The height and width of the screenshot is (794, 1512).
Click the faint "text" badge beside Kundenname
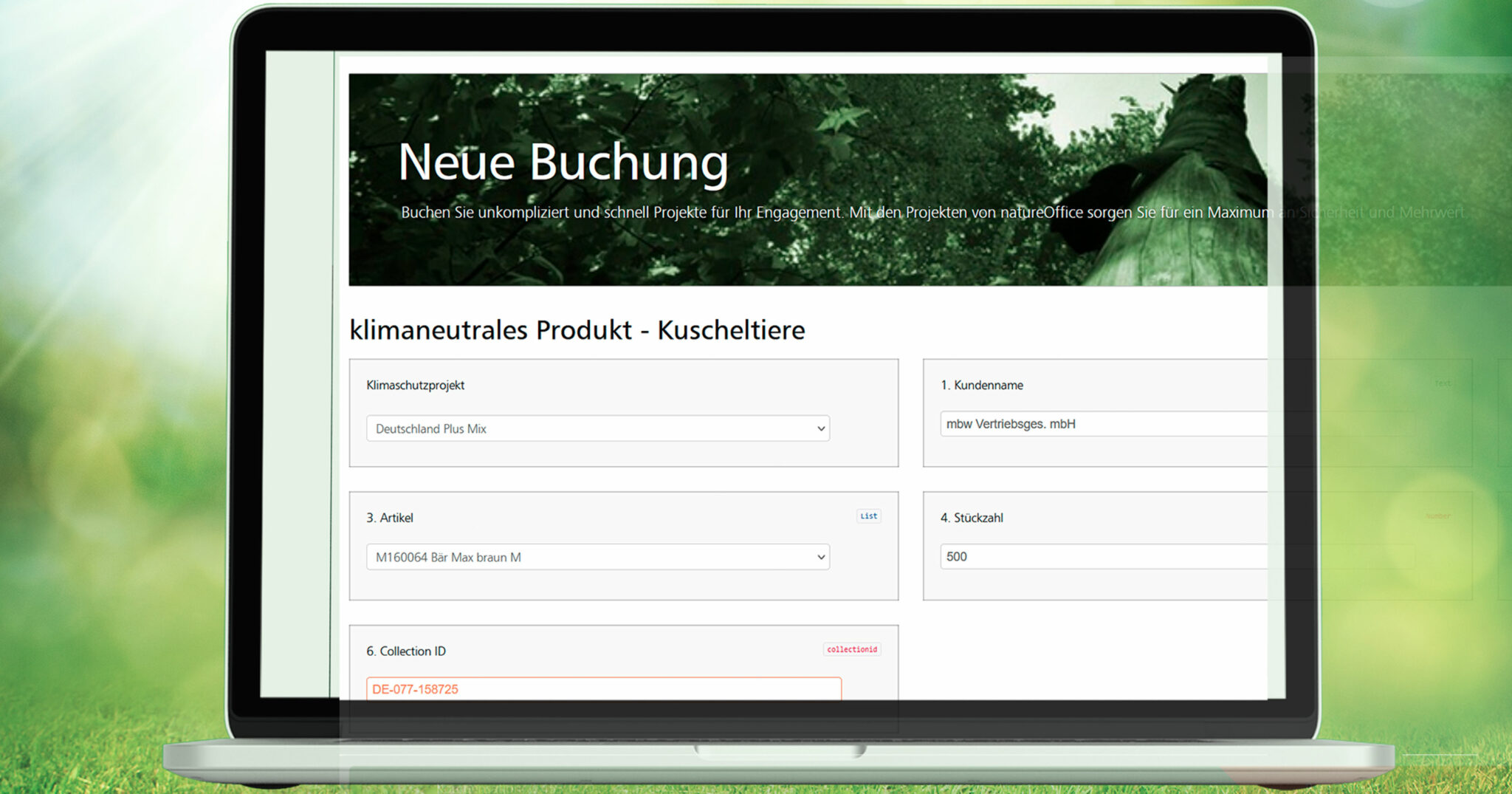[1442, 383]
